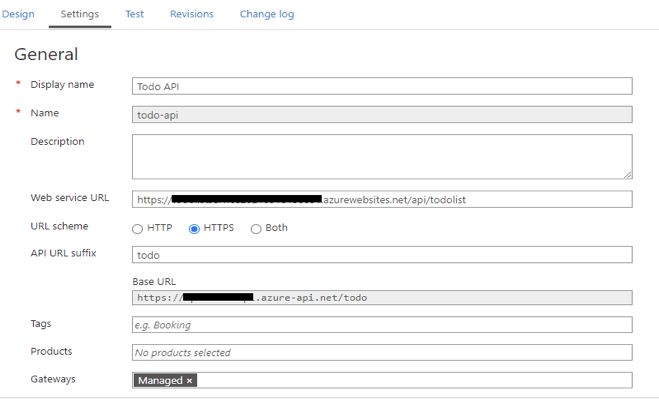Open the Design tab
The image size is (659, 399).
(18, 14)
